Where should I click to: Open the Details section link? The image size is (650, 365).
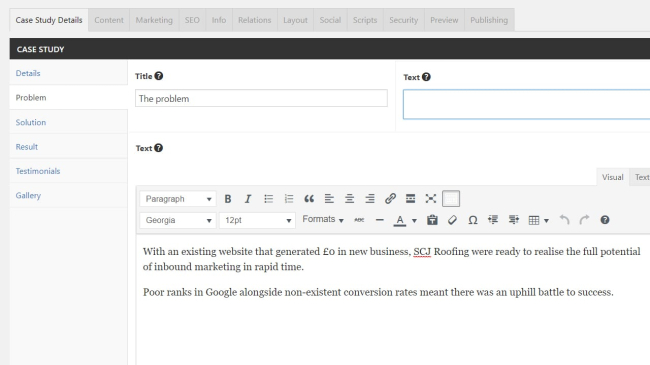click(28, 73)
